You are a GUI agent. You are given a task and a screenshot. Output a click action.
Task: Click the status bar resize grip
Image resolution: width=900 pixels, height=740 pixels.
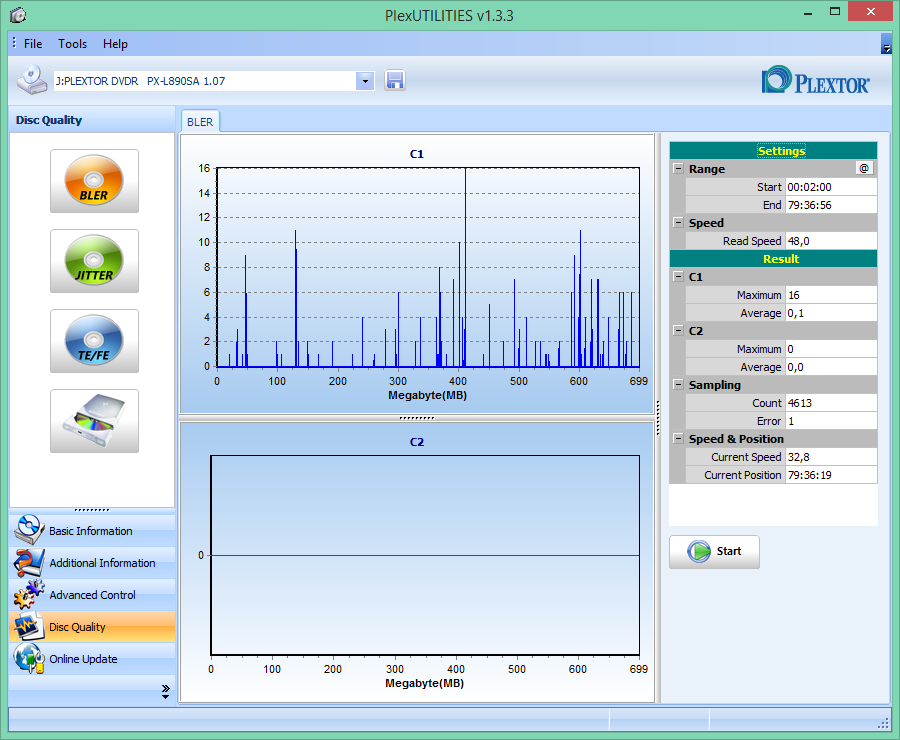point(884,724)
